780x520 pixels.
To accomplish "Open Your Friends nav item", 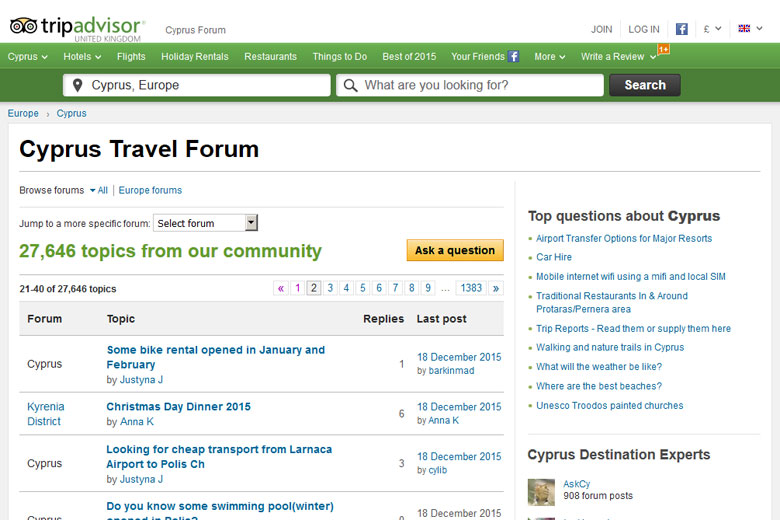I will click(478, 57).
